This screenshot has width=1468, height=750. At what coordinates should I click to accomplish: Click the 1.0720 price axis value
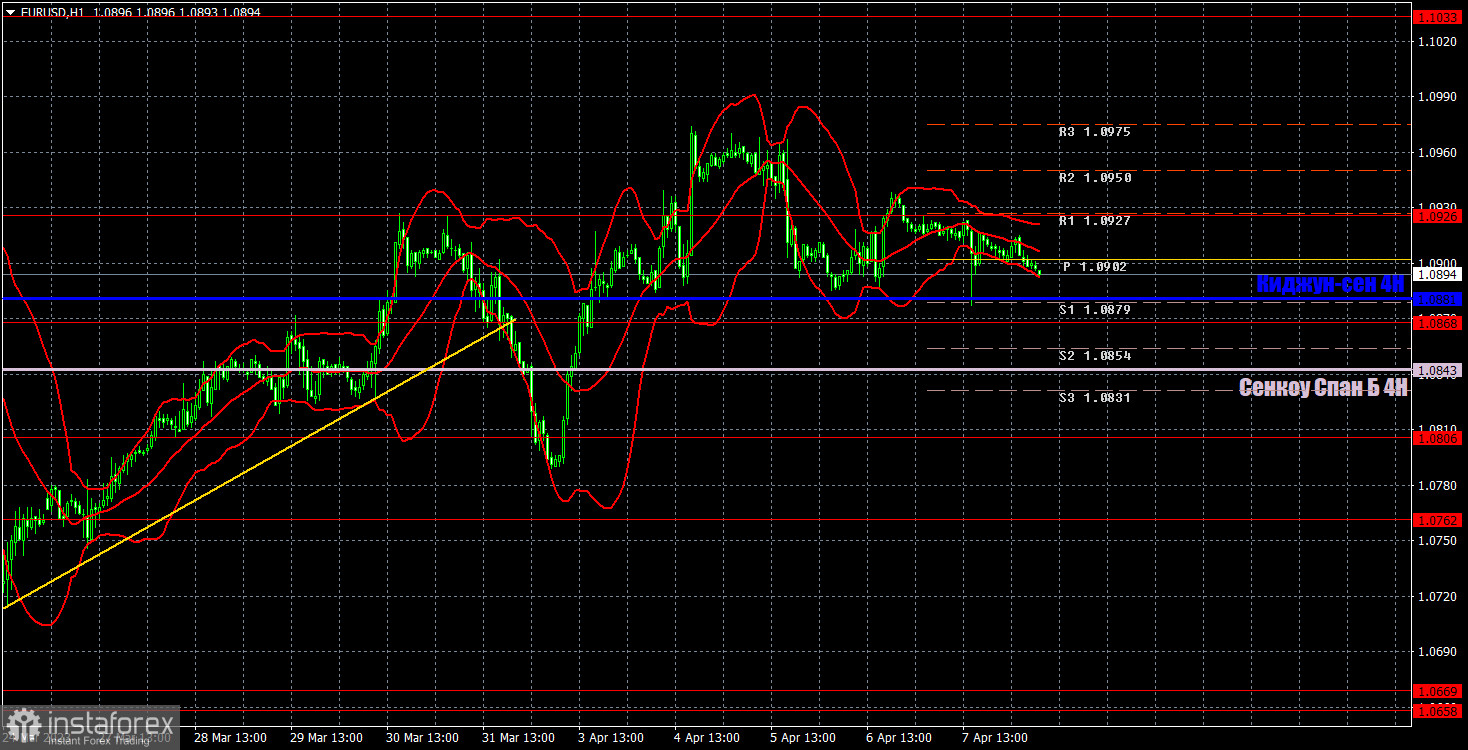tap(1436, 596)
